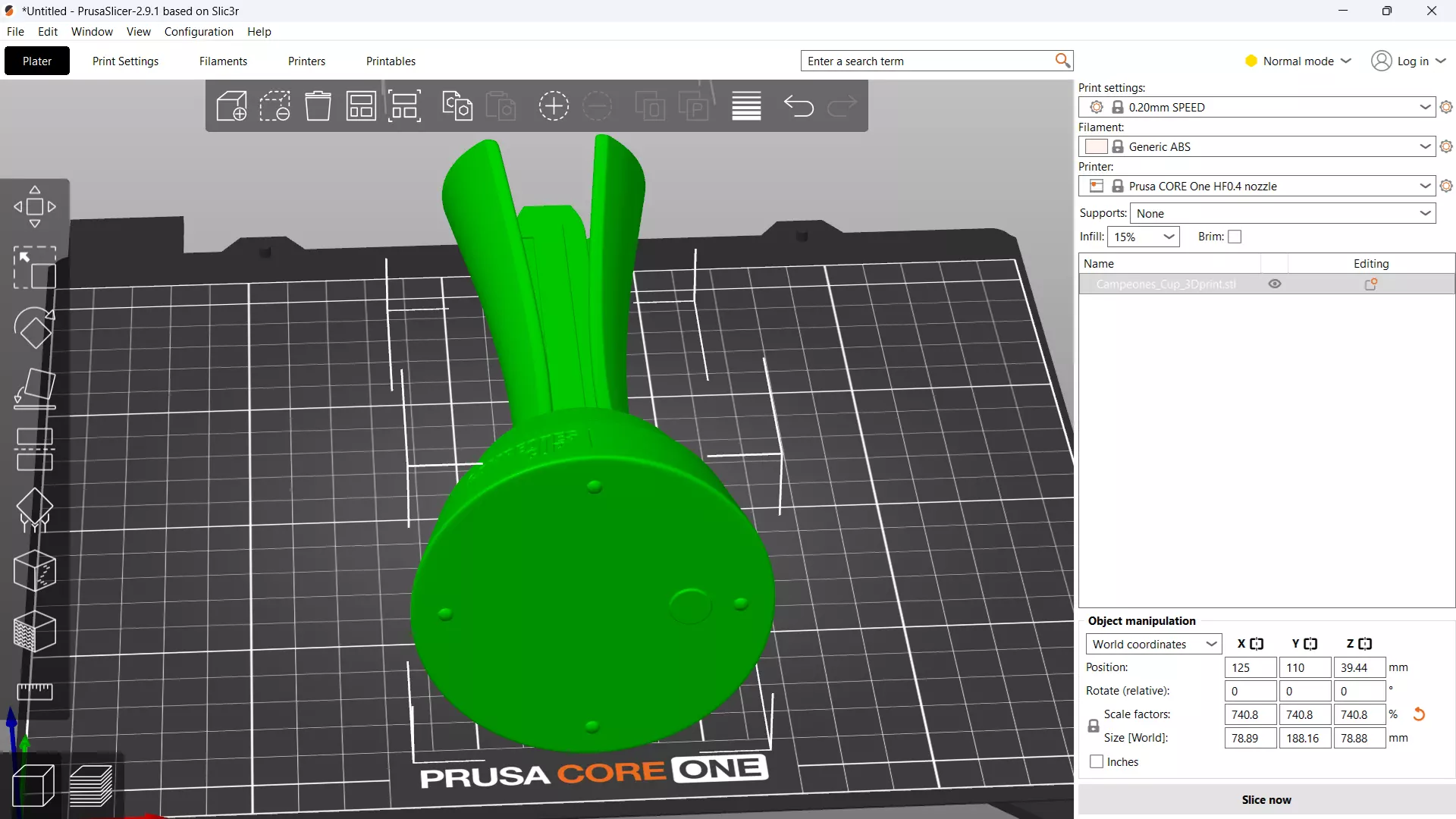This screenshot has width=1456, height=819.
Task: Toggle the scale proportions lock
Action: pos(1094,726)
